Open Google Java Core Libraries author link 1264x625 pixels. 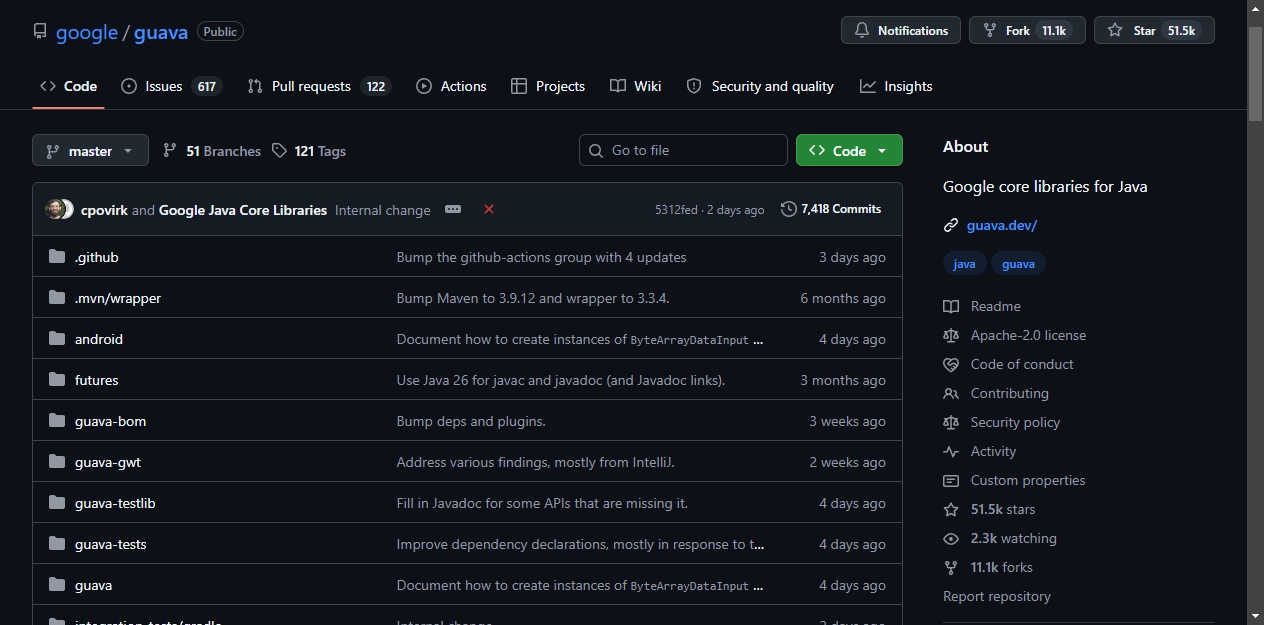pyautogui.click(x=243, y=210)
